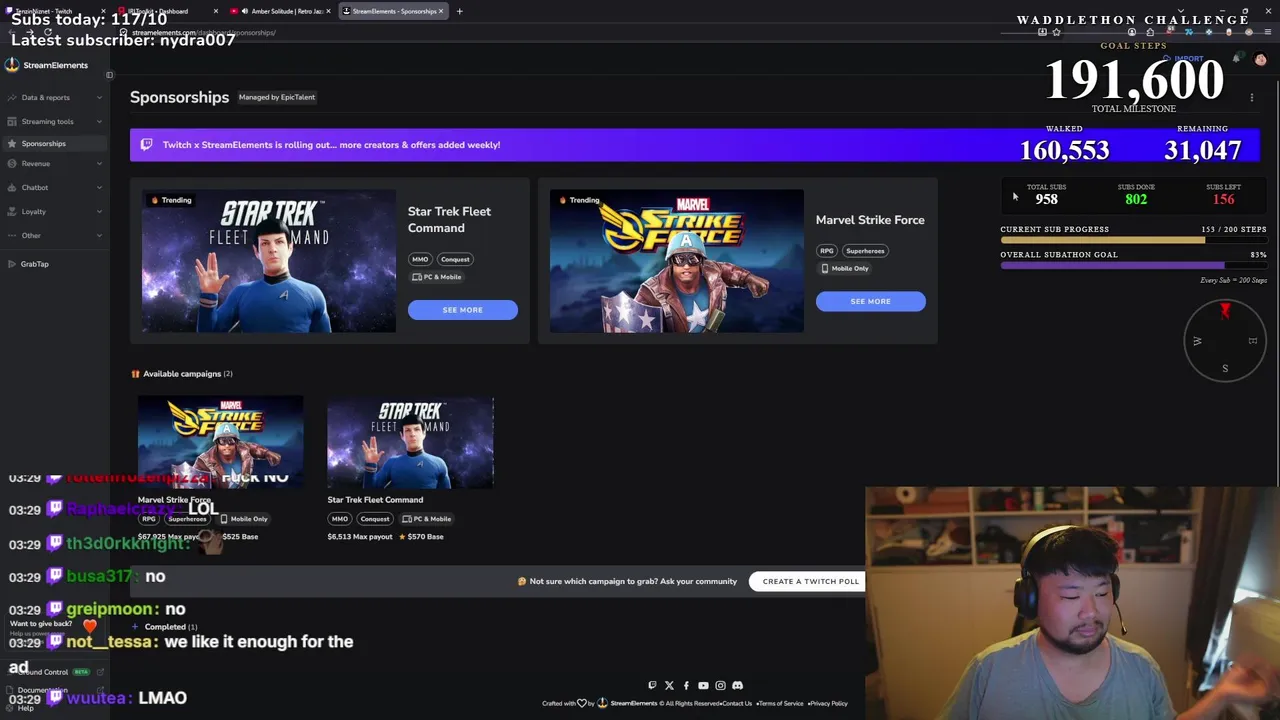Close the Amber Solitude Retro Jazz tab
The image size is (1280, 720).
click(328, 11)
